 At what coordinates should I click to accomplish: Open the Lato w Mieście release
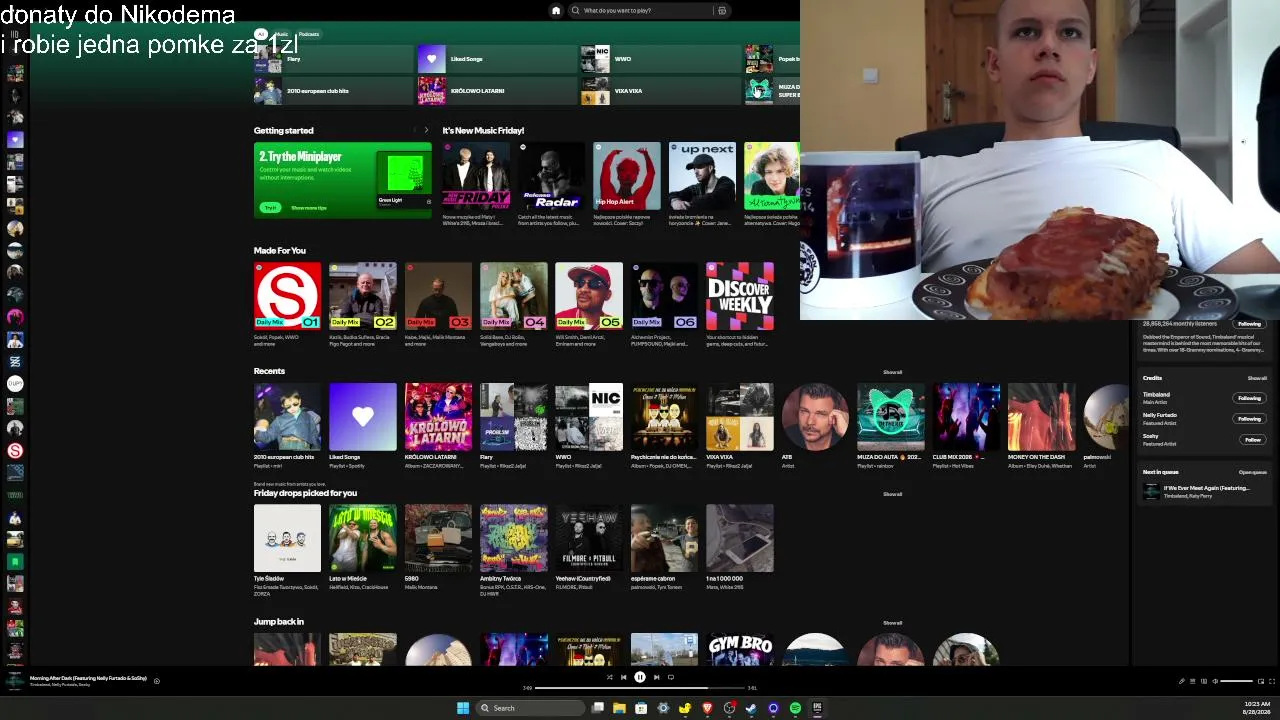coord(363,538)
